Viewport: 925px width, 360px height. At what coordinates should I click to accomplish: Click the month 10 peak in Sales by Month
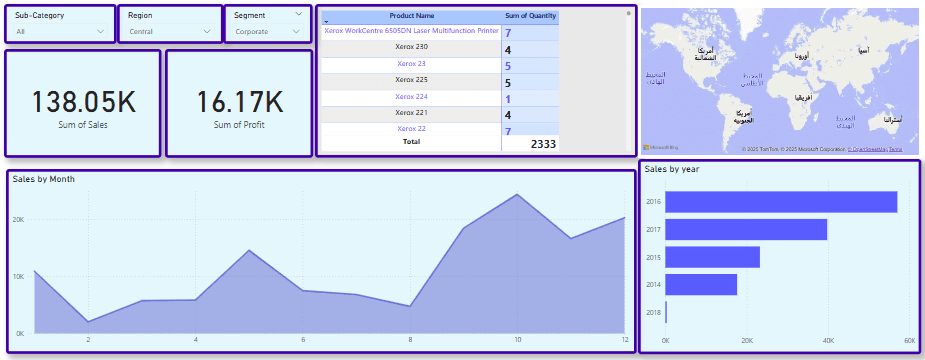click(517, 194)
